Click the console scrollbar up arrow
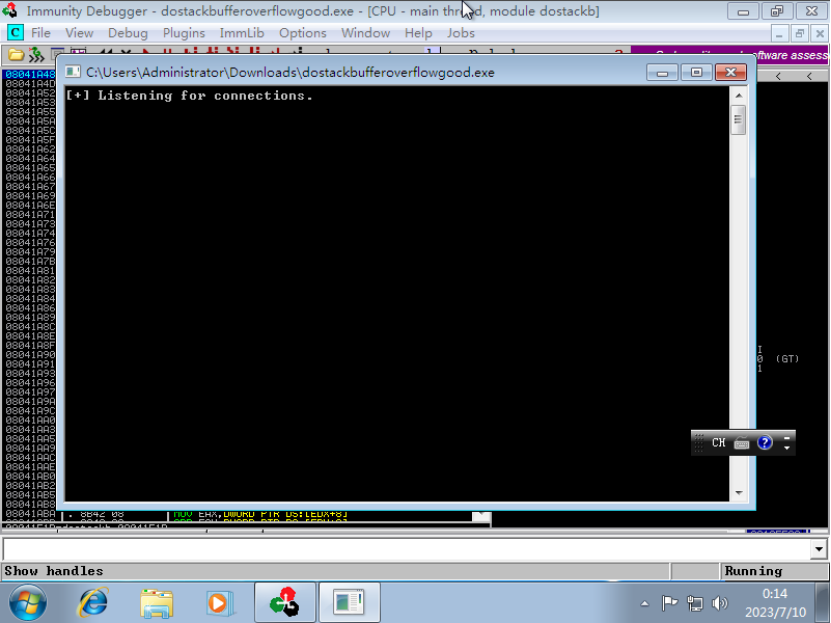The image size is (831, 623). (x=739, y=96)
